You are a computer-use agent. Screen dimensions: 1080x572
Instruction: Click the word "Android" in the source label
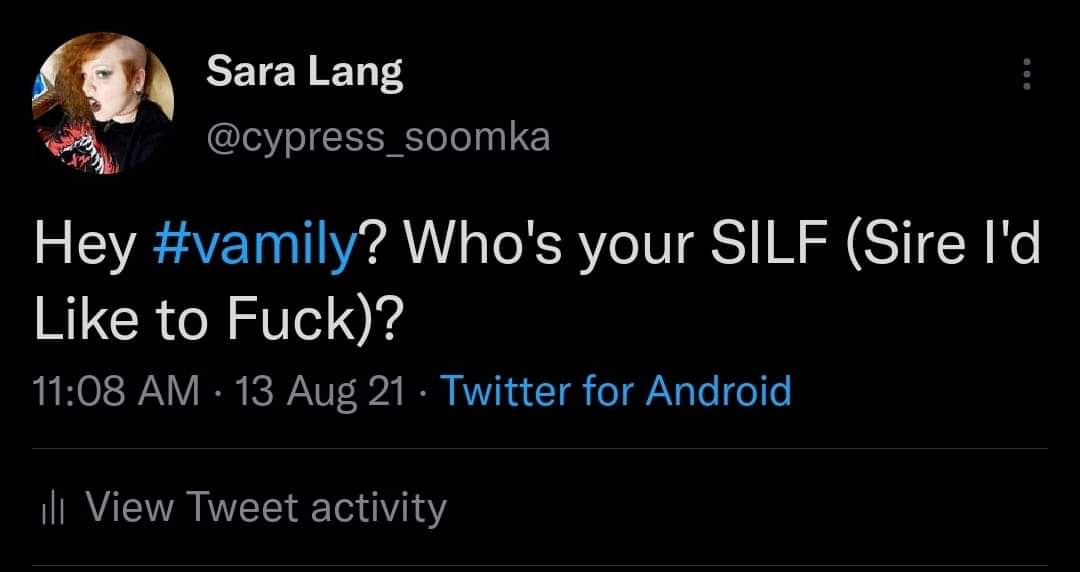(717, 390)
